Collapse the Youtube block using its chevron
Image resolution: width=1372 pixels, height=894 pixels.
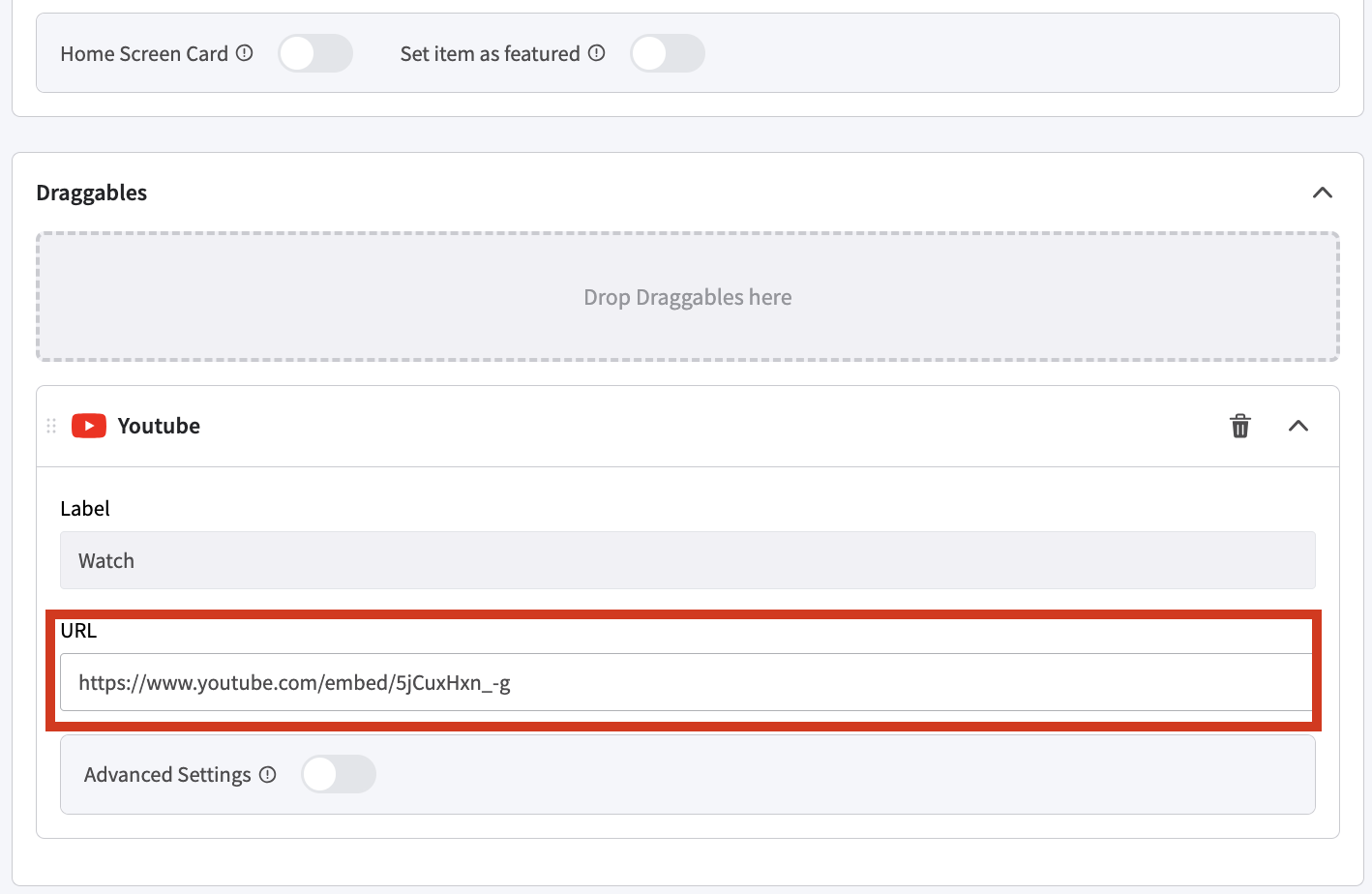[x=1297, y=426]
